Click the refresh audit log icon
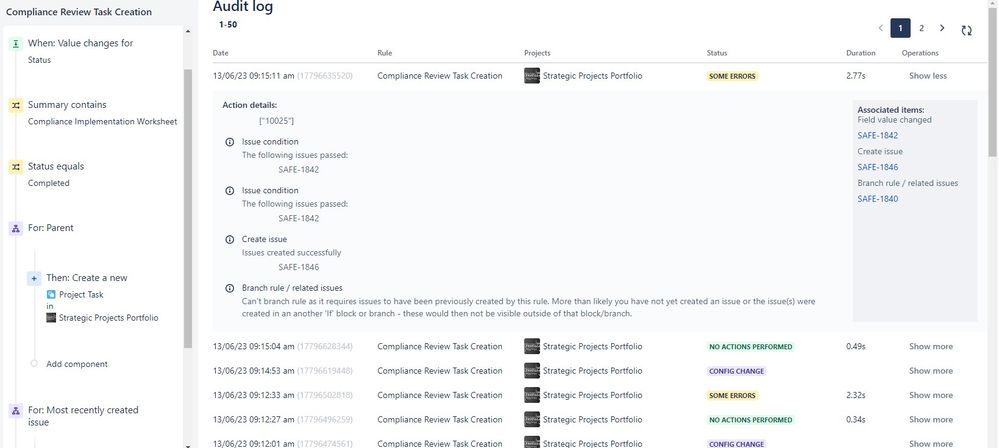Viewport: 999px width, 448px height. (967, 30)
